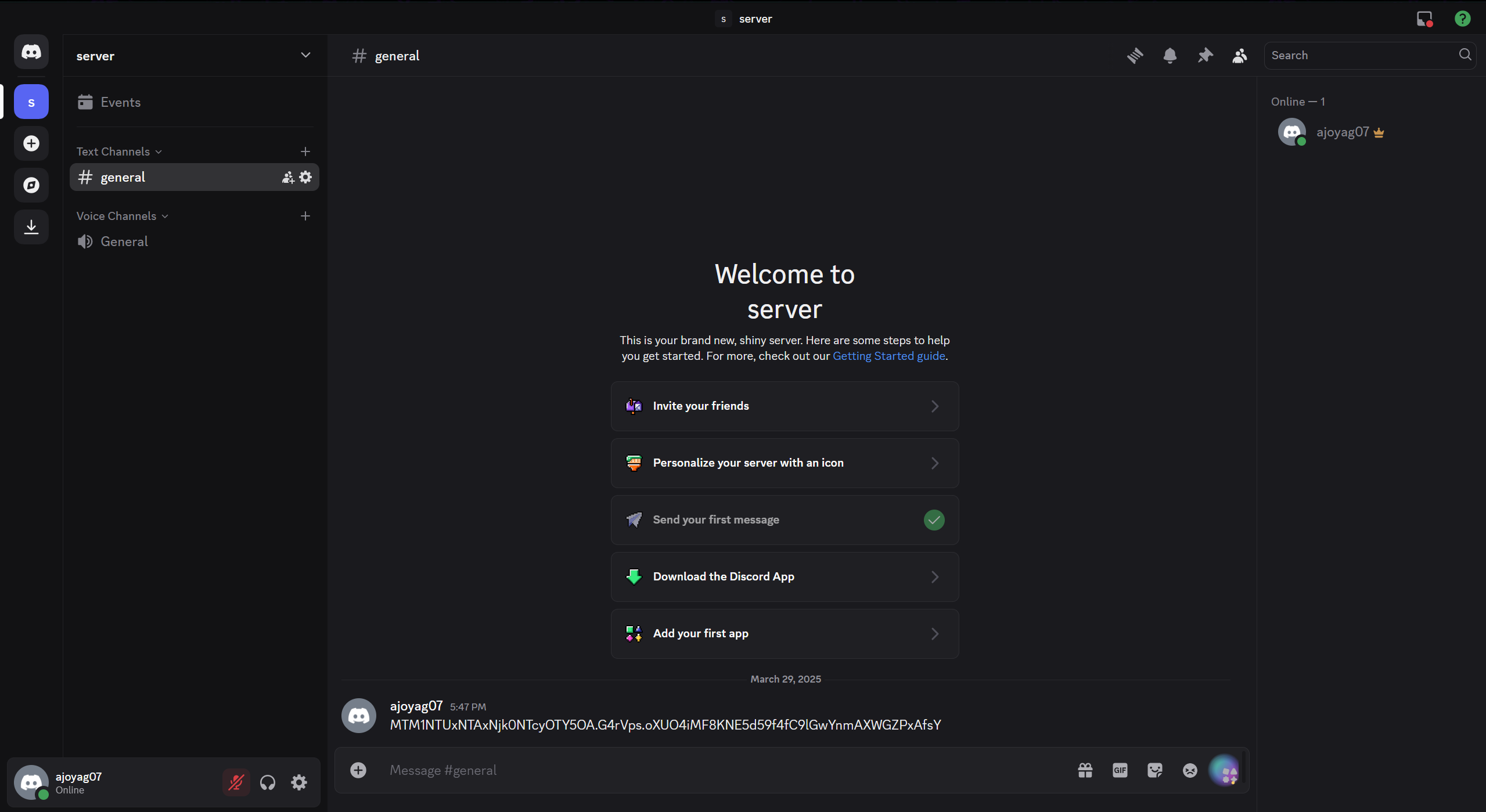Open the gift icon in the message bar
The image size is (1486, 812).
tap(1085, 770)
